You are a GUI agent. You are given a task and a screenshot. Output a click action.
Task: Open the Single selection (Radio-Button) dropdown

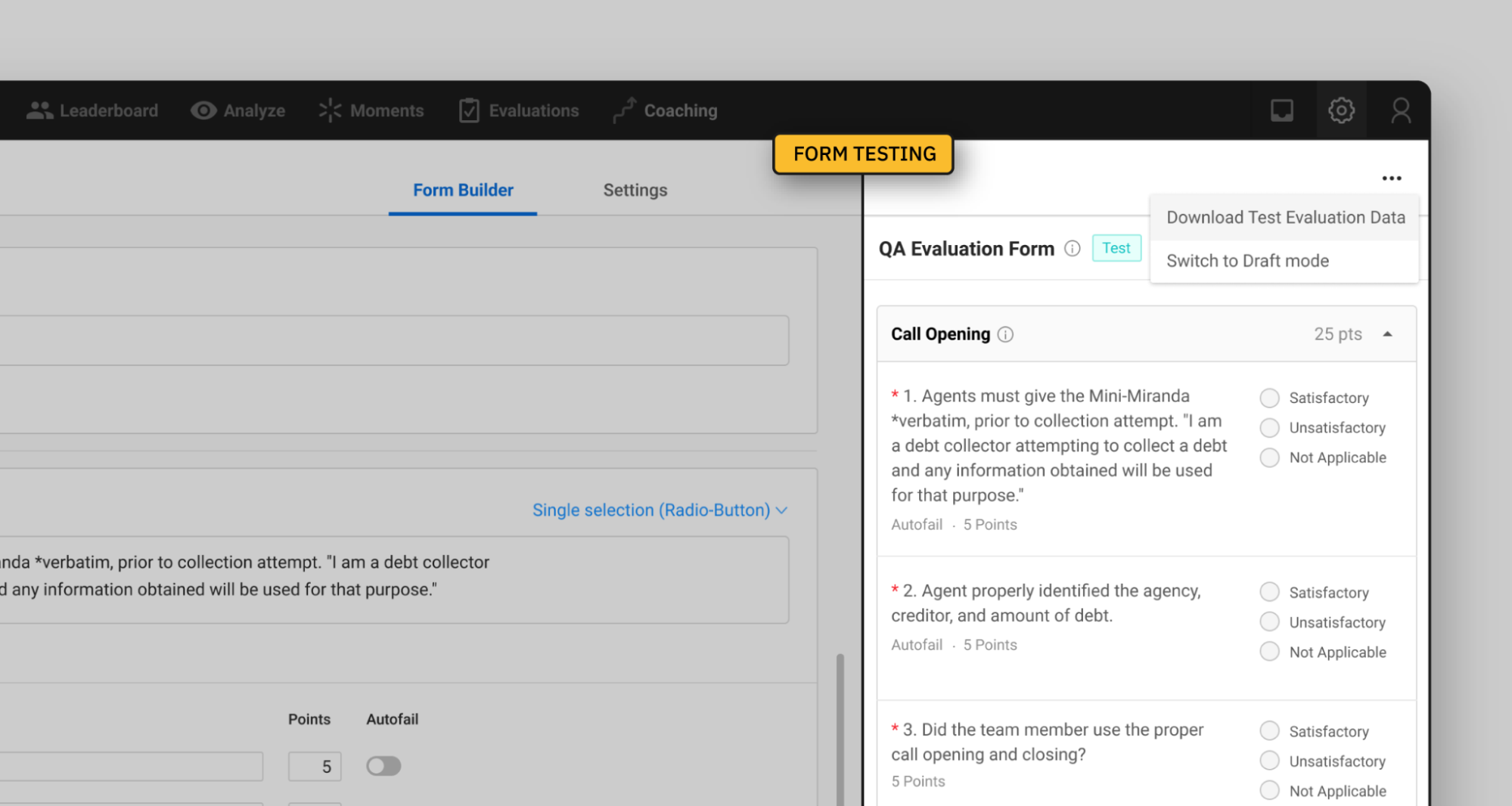(659, 510)
